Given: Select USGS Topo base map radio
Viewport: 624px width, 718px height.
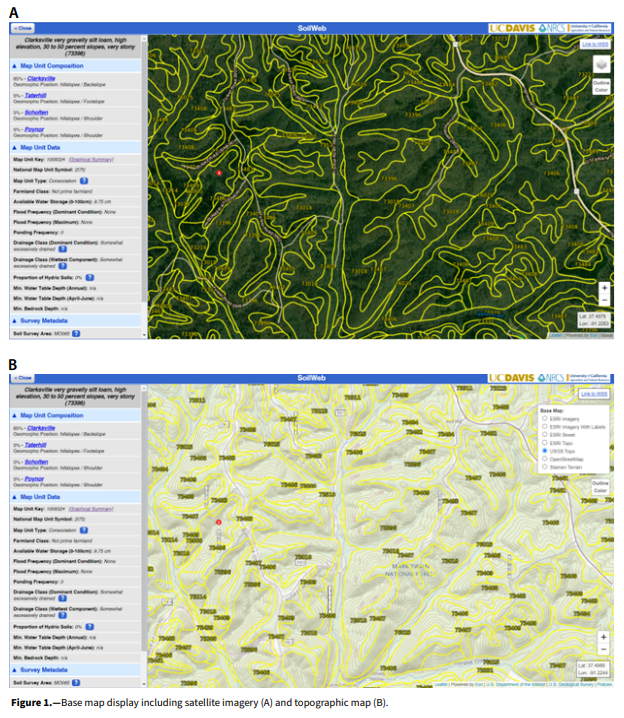Looking at the screenshot, I should pos(545,451).
